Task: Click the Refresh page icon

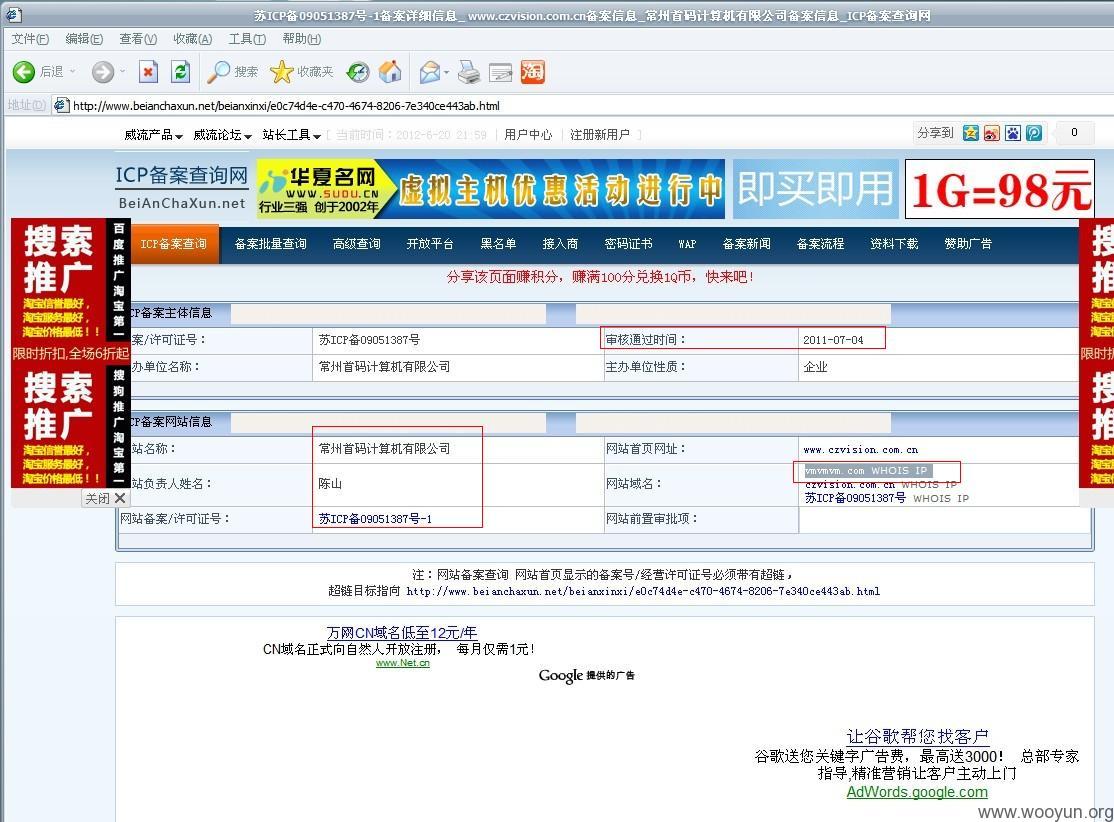Action: click(180, 72)
